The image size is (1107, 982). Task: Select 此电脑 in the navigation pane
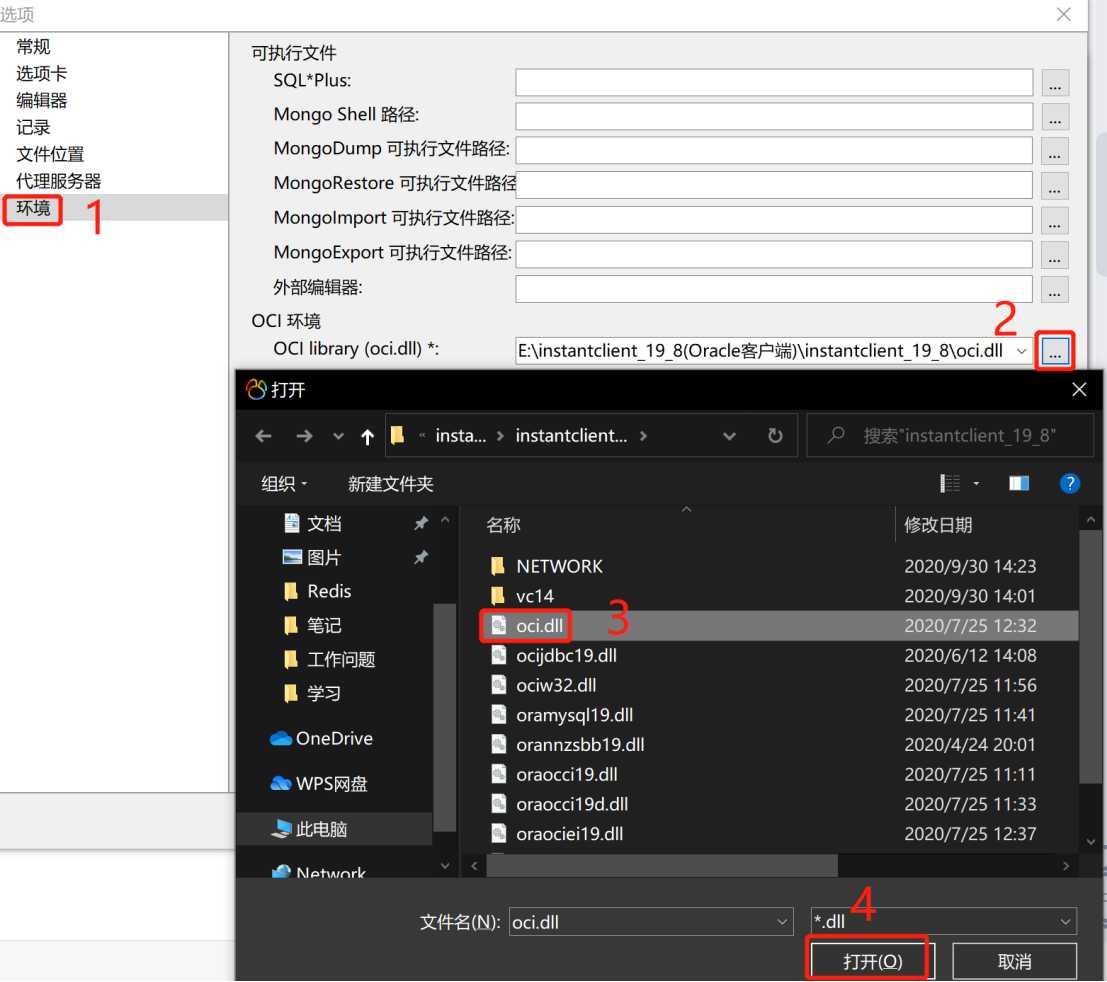click(x=321, y=829)
